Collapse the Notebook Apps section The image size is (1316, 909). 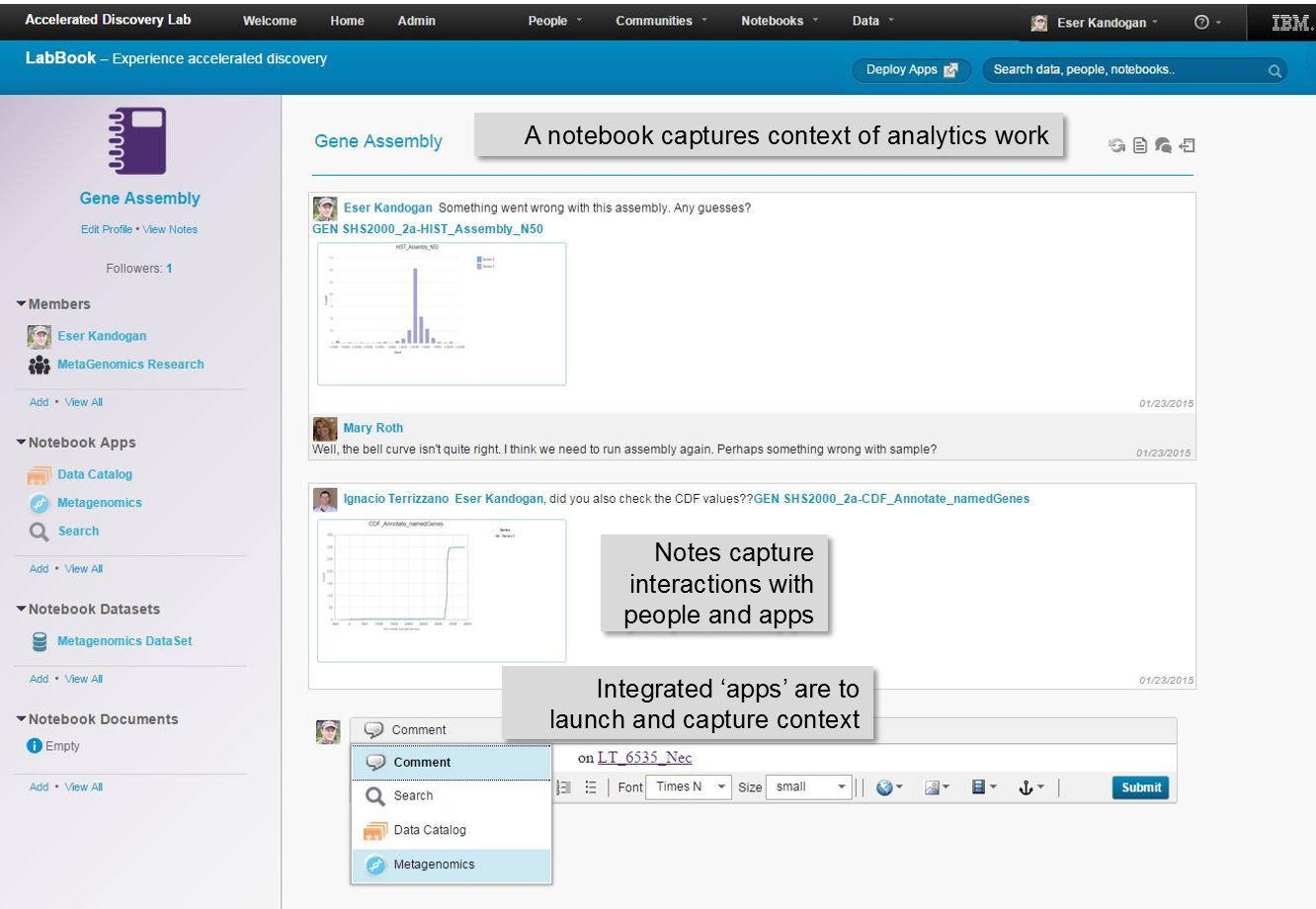22,442
